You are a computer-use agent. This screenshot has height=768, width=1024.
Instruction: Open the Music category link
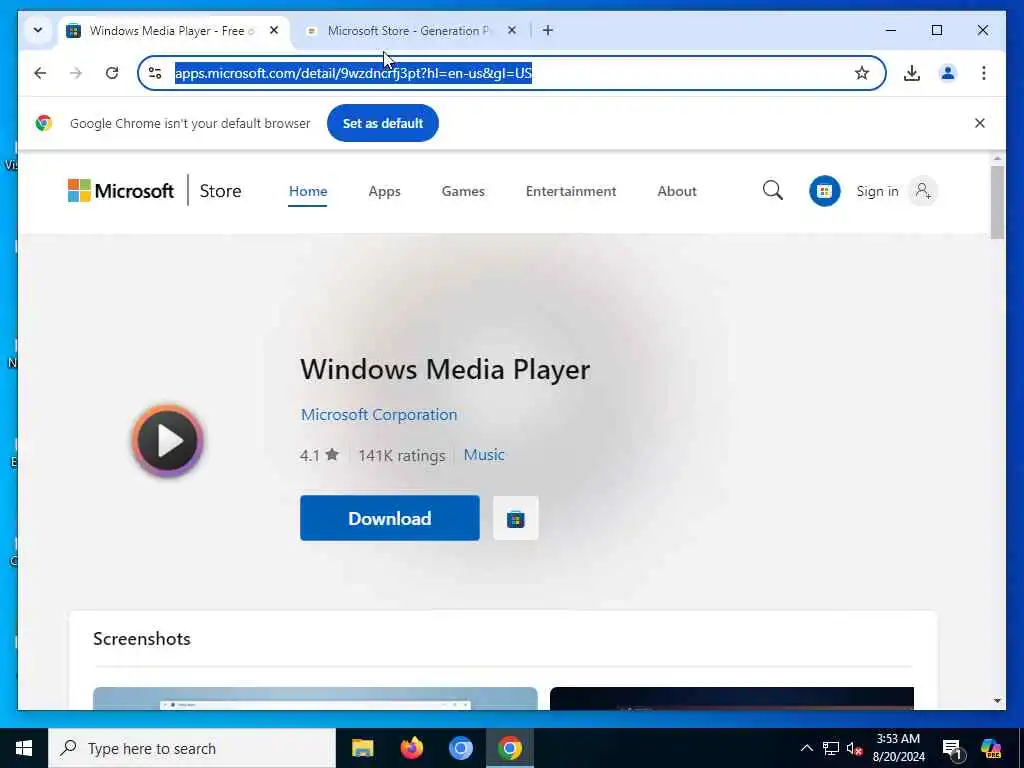click(484, 455)
